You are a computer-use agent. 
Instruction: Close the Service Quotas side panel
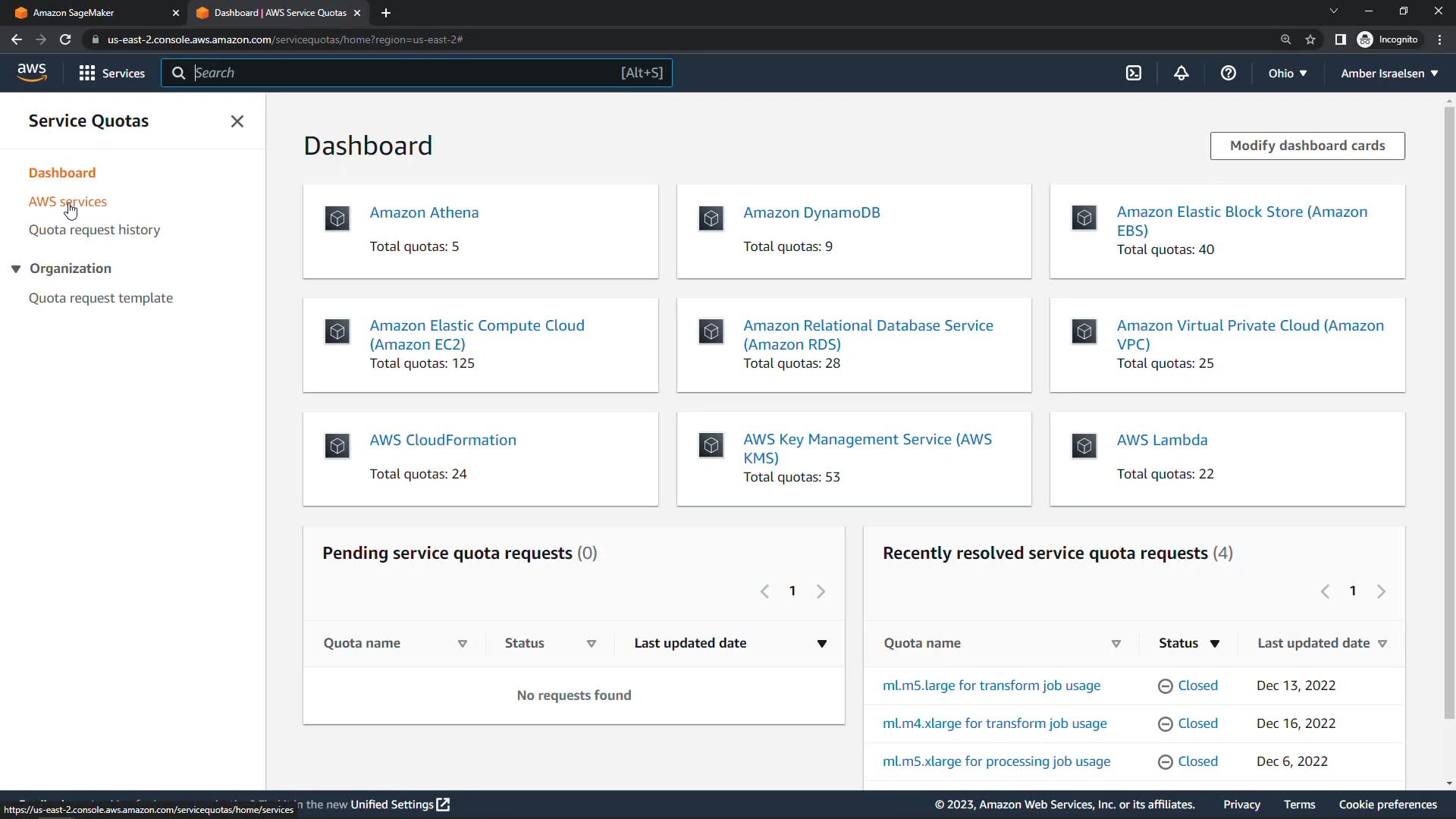point(237,121)
